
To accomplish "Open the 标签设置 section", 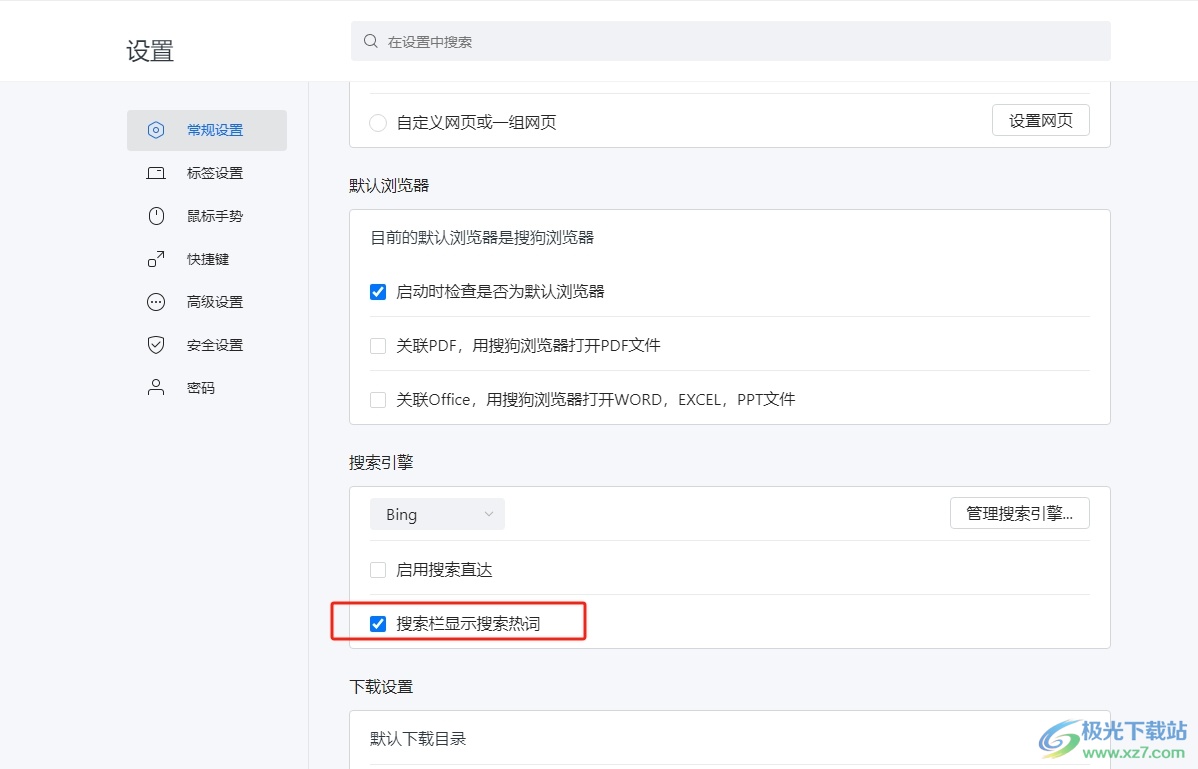I will 207,173.
